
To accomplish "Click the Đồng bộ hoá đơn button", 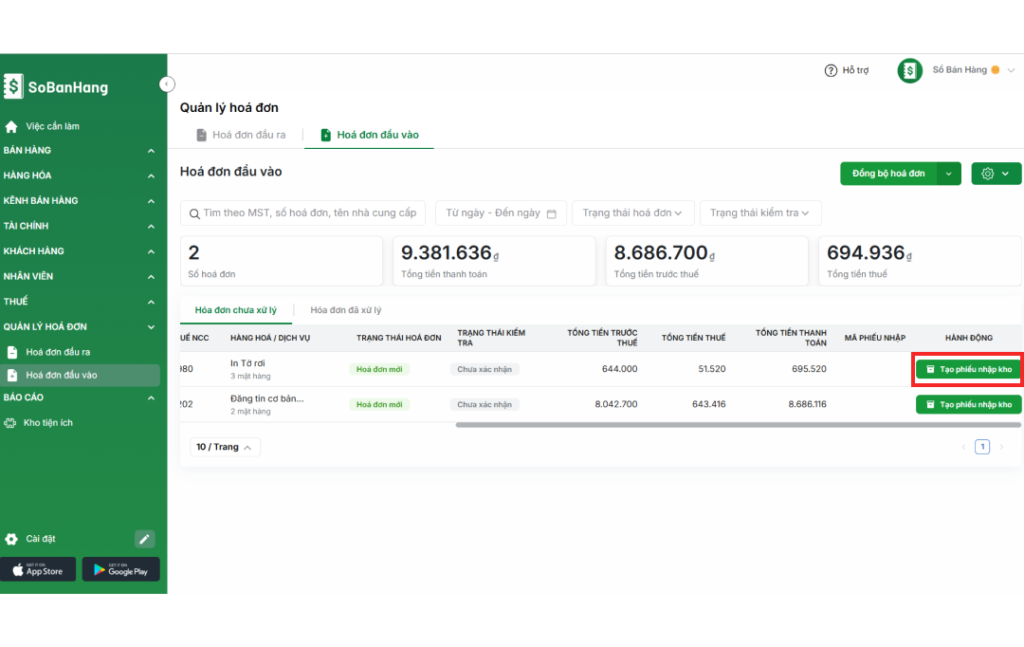I will [x=888, y=174].
